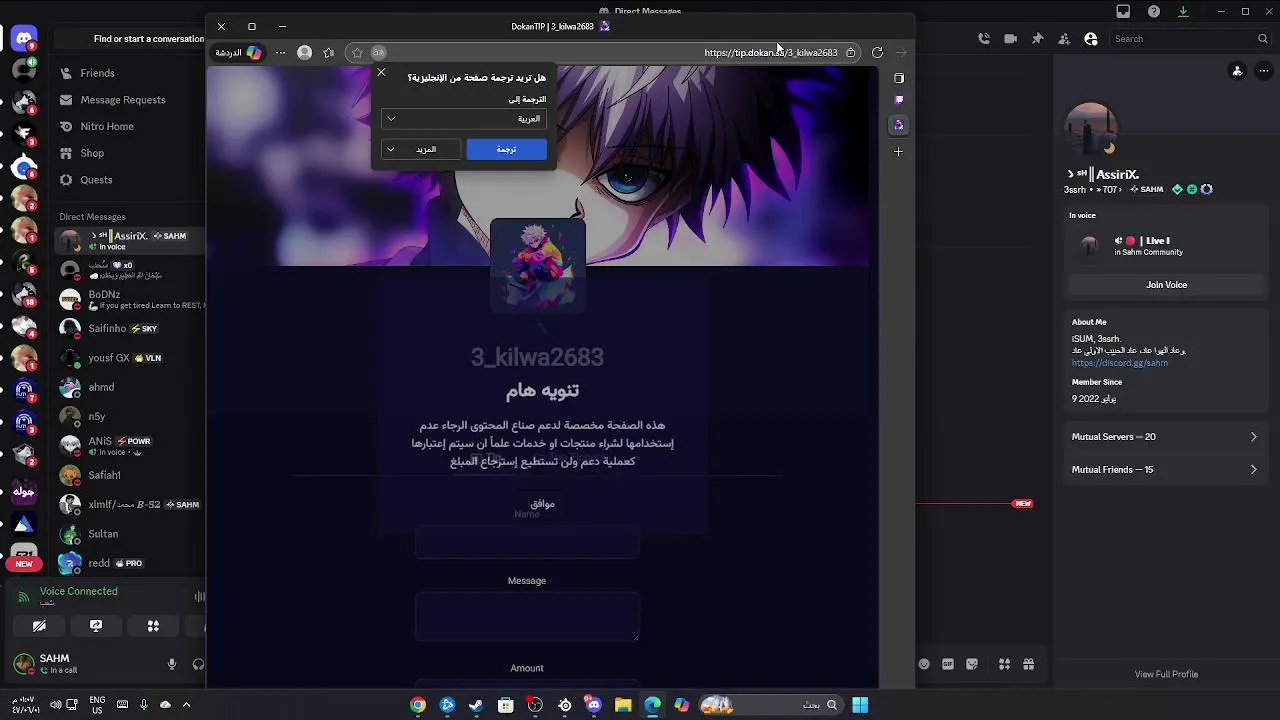Go to Nitro Home
Image resolution: width=1280 pixels, height=720 pixels.
click(128, 126)
